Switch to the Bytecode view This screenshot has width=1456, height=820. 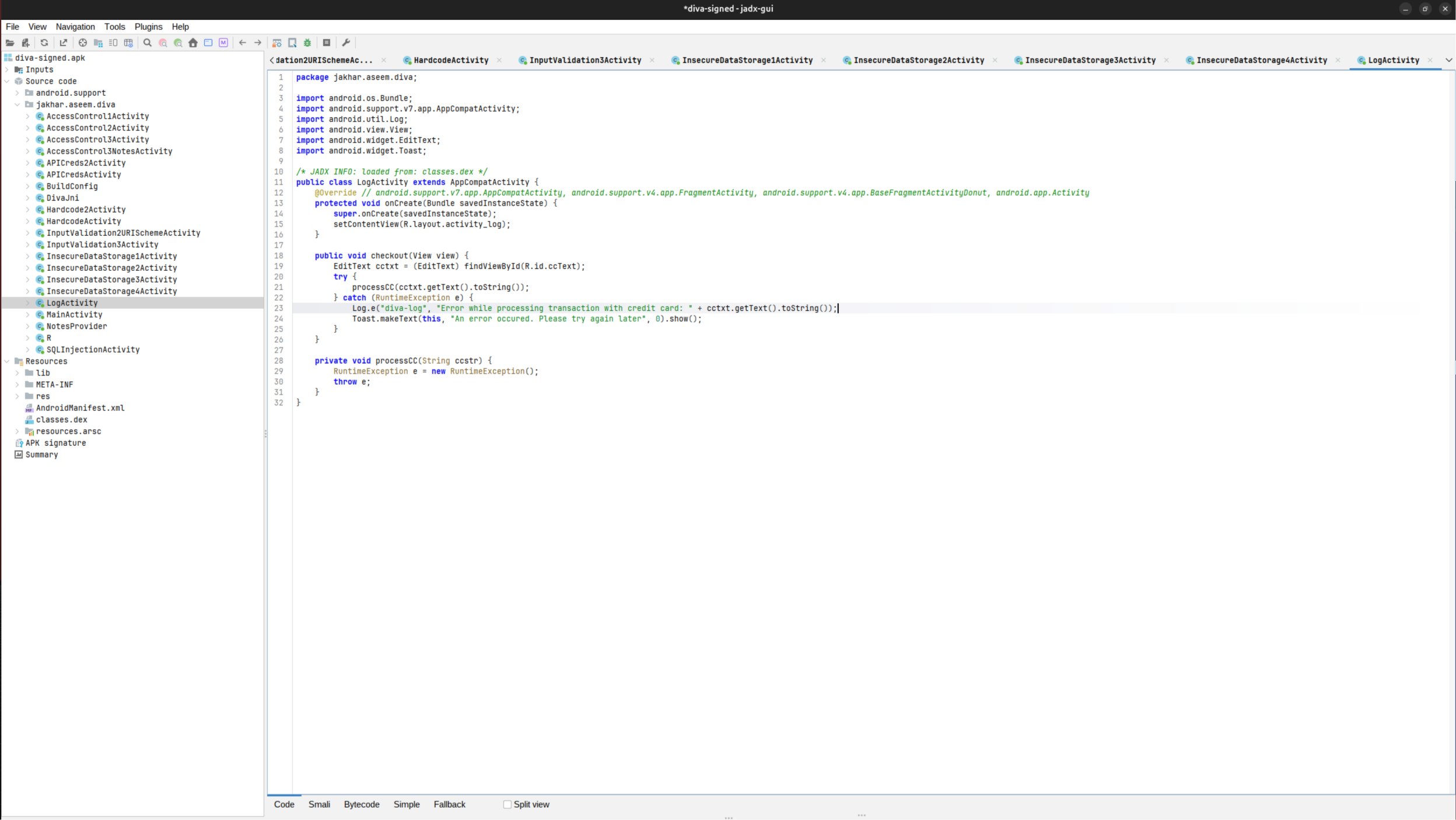pyautogui.click(x=362, y=804)
